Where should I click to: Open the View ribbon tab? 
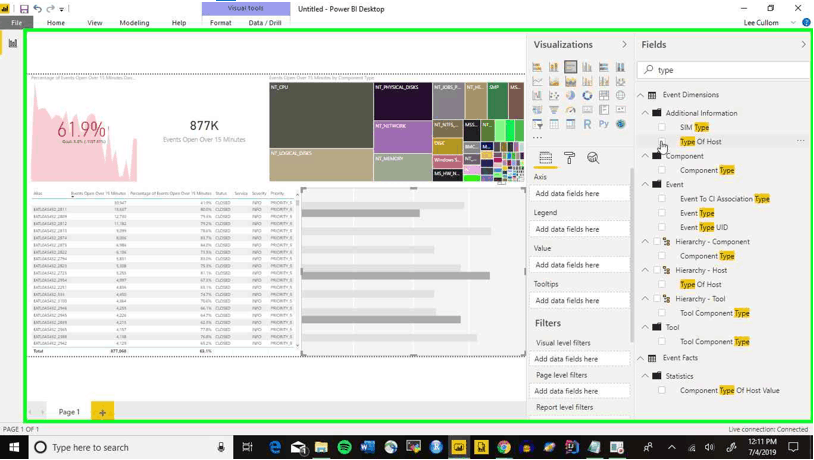coord(95,23)
